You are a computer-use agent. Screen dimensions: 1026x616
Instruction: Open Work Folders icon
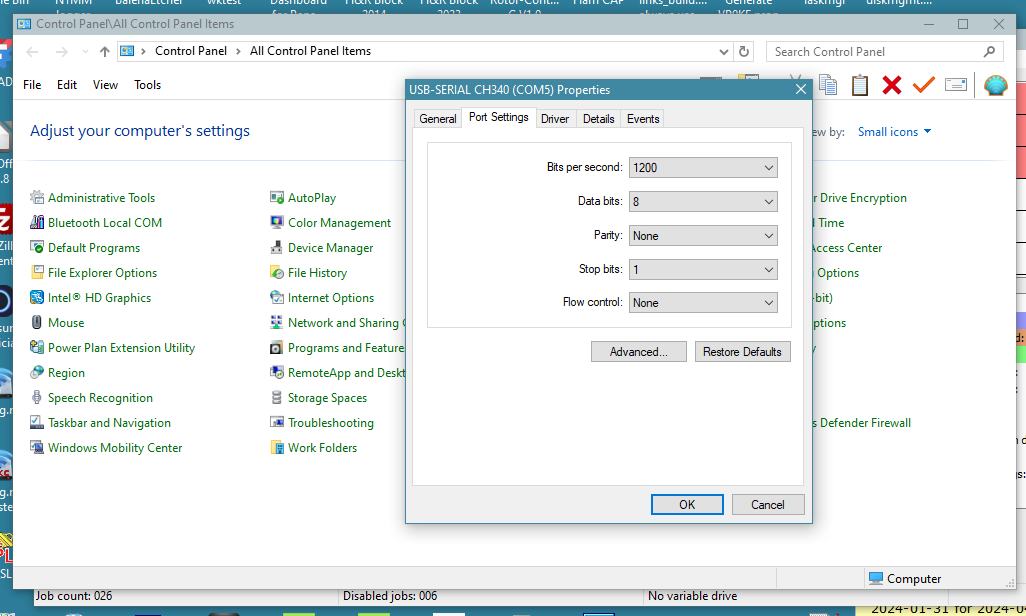pyautogui.click(x=277, y=448)
